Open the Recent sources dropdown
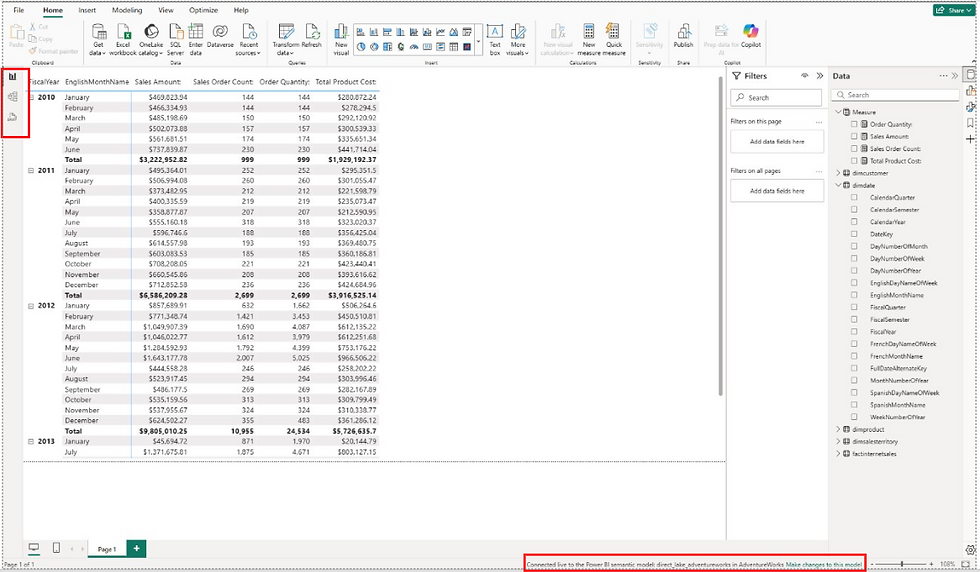 (x=249, y=40)
